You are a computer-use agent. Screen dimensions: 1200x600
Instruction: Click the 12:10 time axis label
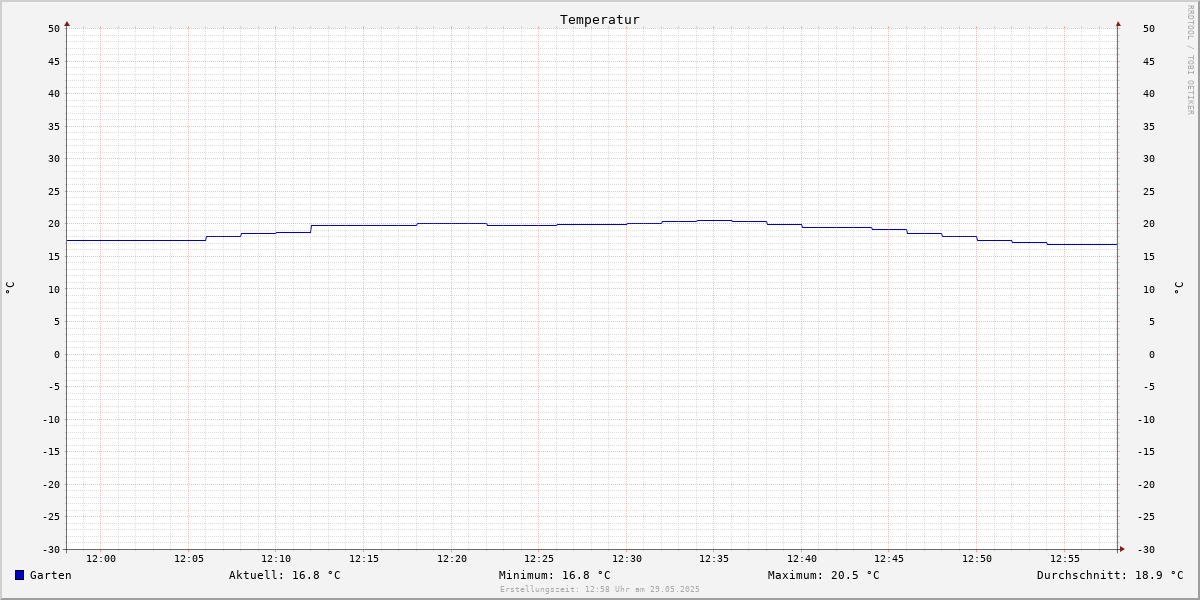[x=276, y=559]
